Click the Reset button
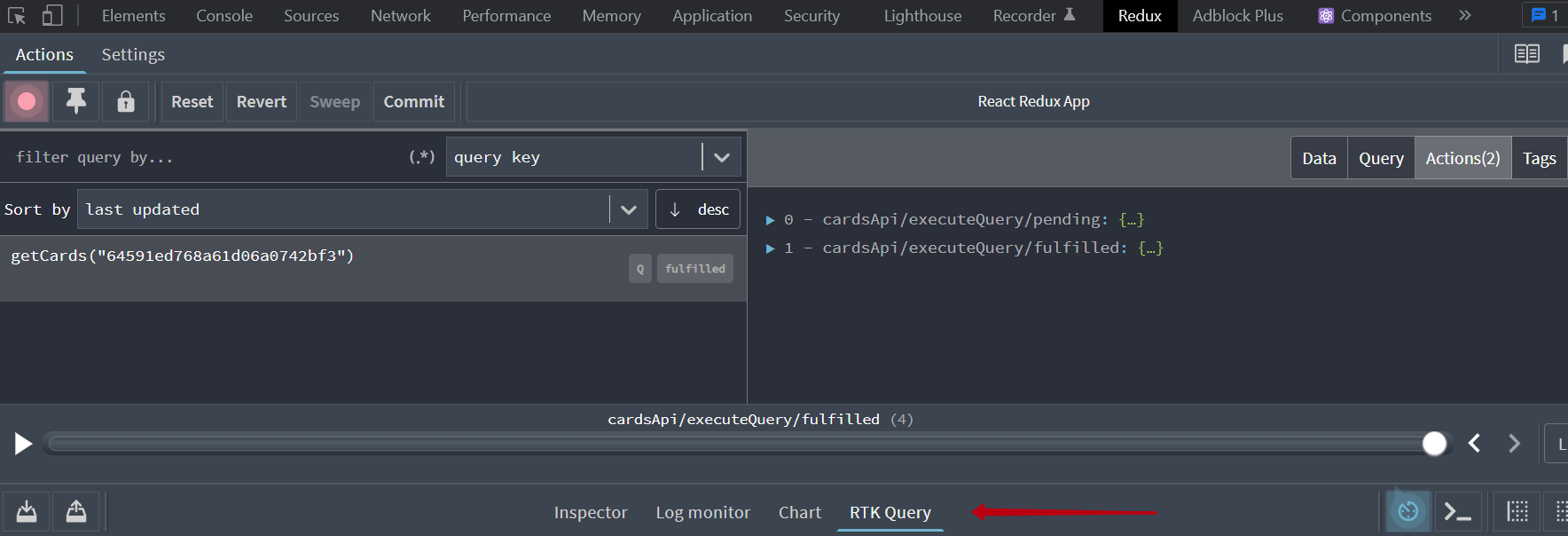Image resolution: width=1568 pixels, height=536 pixels. pos(192,101)
